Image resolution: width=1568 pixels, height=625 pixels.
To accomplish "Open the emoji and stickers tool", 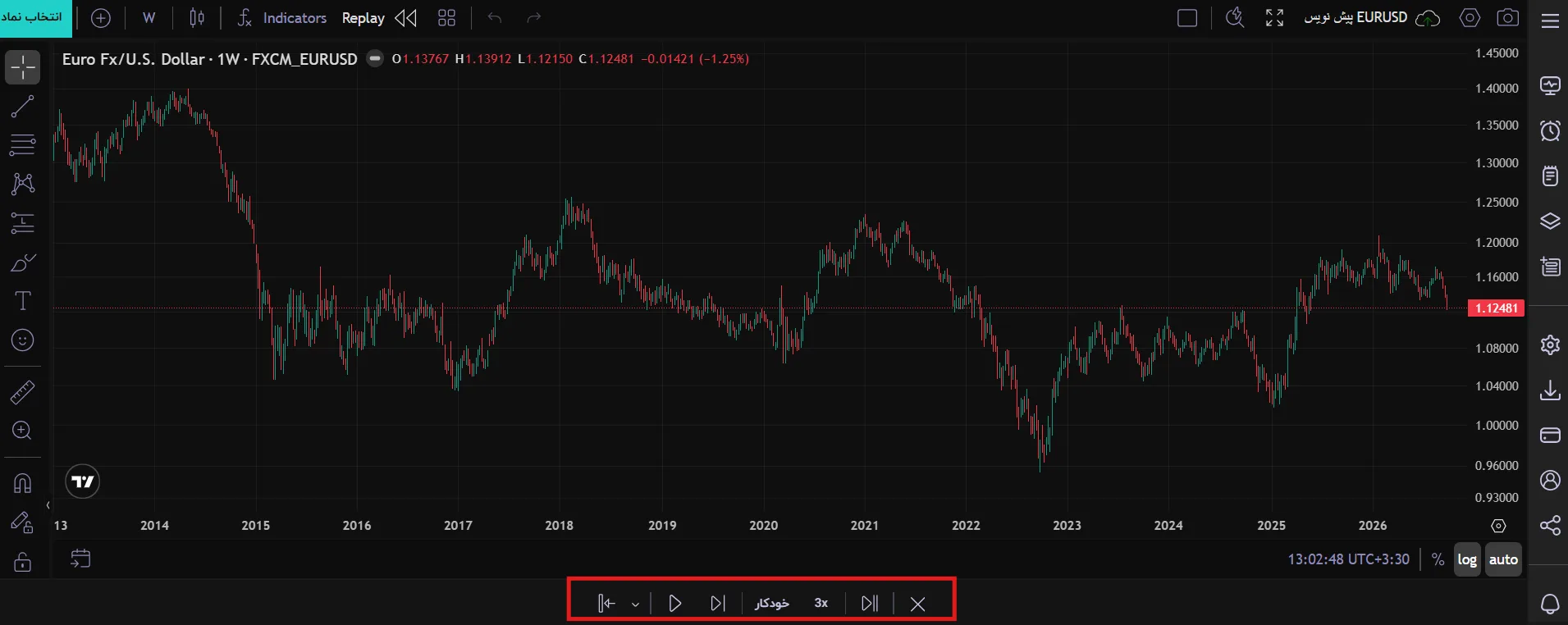I will pyautogui.click(x=23, y=340).
